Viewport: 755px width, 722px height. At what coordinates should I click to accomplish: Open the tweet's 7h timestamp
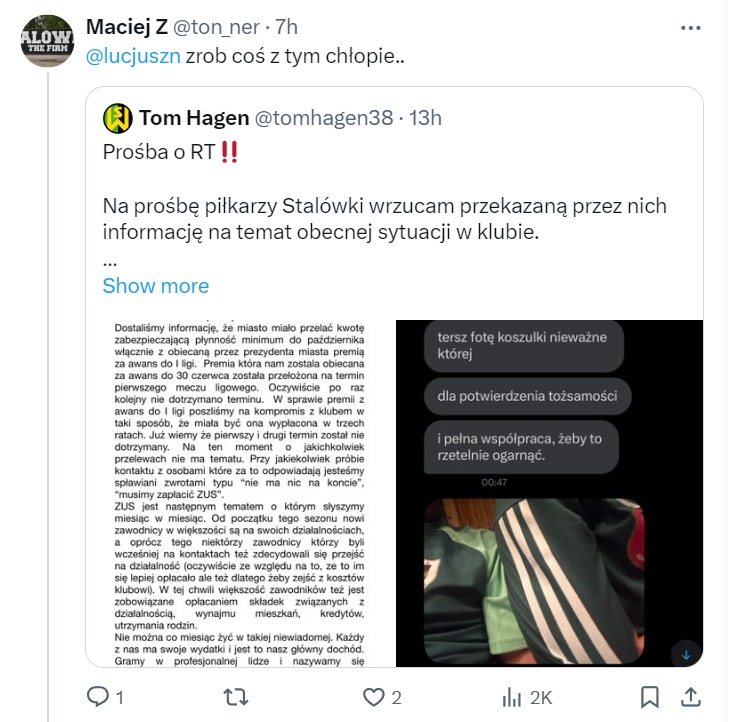point(286,27)
